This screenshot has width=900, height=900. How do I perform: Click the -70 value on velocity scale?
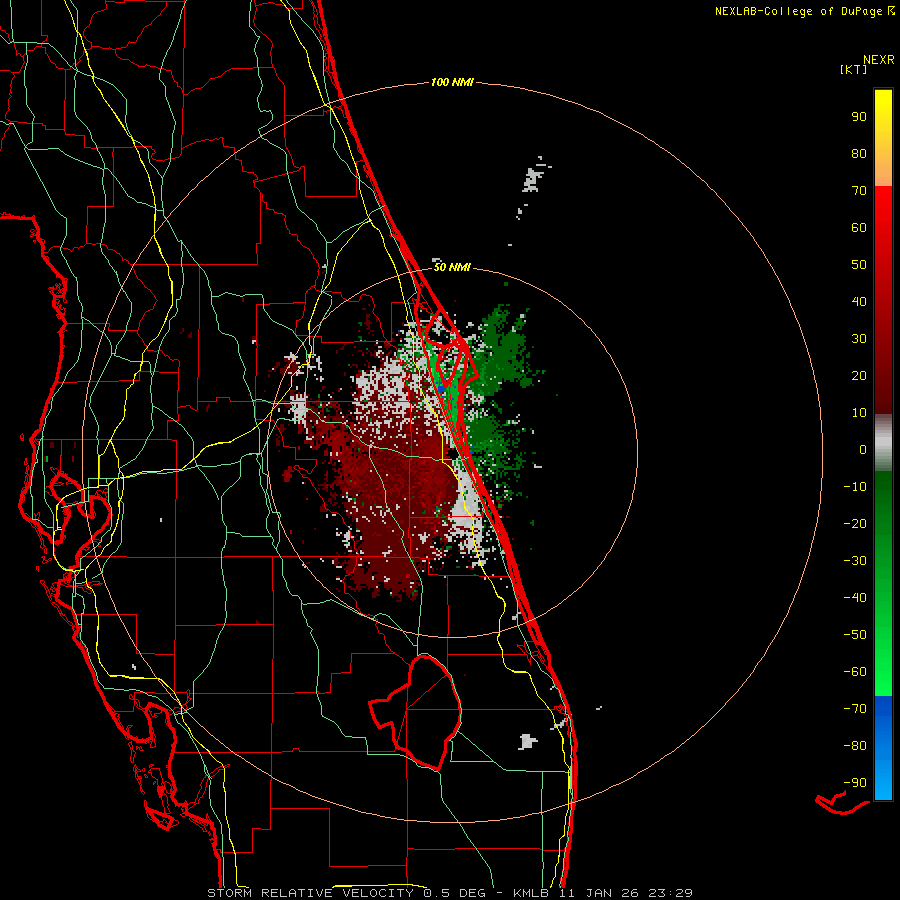click(x=855, y=709)
